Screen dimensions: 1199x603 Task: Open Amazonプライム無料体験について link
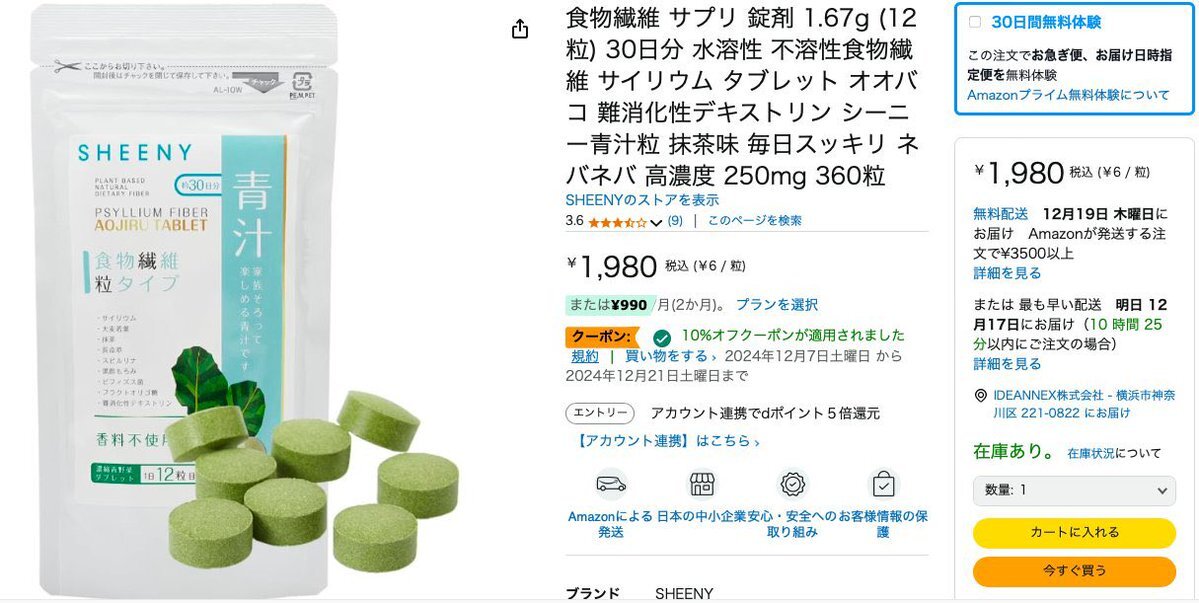(1068, 96)
